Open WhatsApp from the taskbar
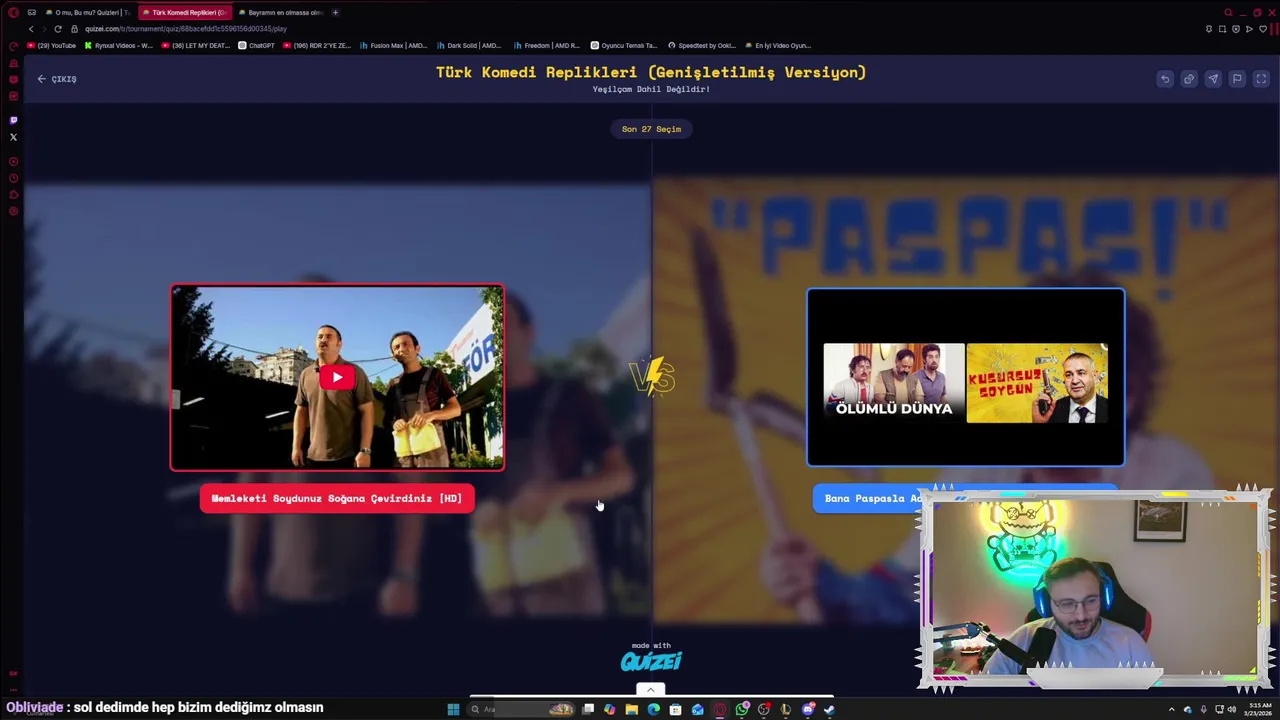Image resolution: width=1280 pixels, height=720 pixels. tap(742, 709)
